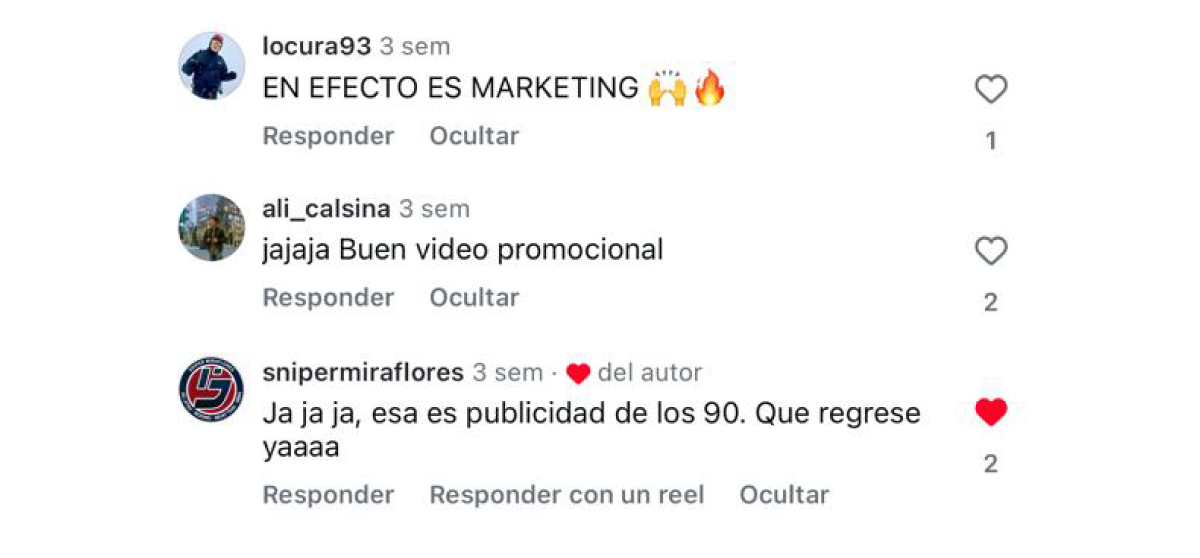Viewport: 1200px width, 558px height.
Task: Like locura93's comment with heart icon
Action: tap(990, 90)
